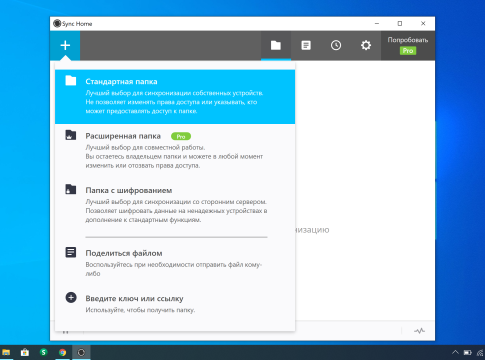Choose Папка с шифрованием option

(x=175, y=205)
